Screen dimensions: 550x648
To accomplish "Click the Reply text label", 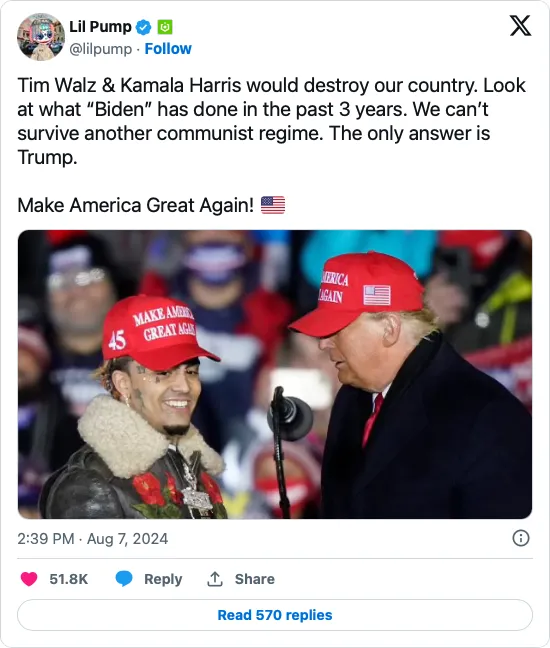I will point(163,579).
